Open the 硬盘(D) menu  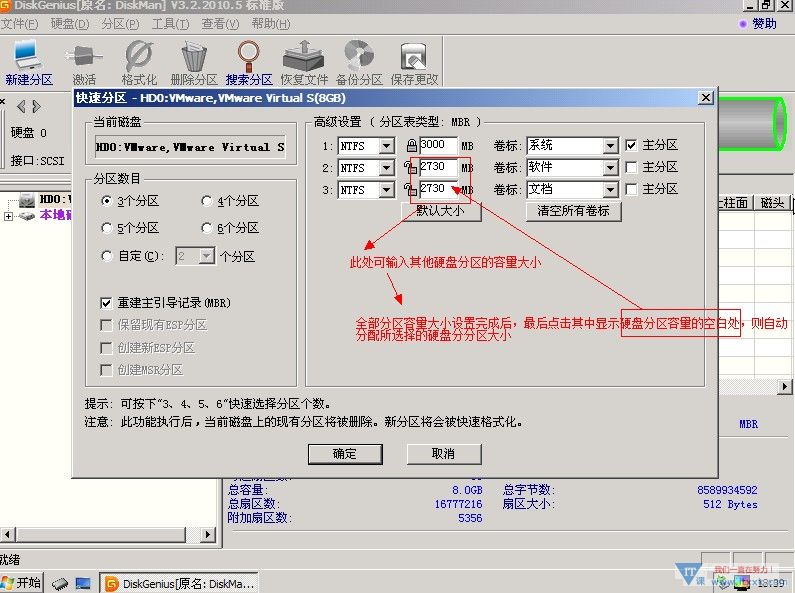[70, 24]
